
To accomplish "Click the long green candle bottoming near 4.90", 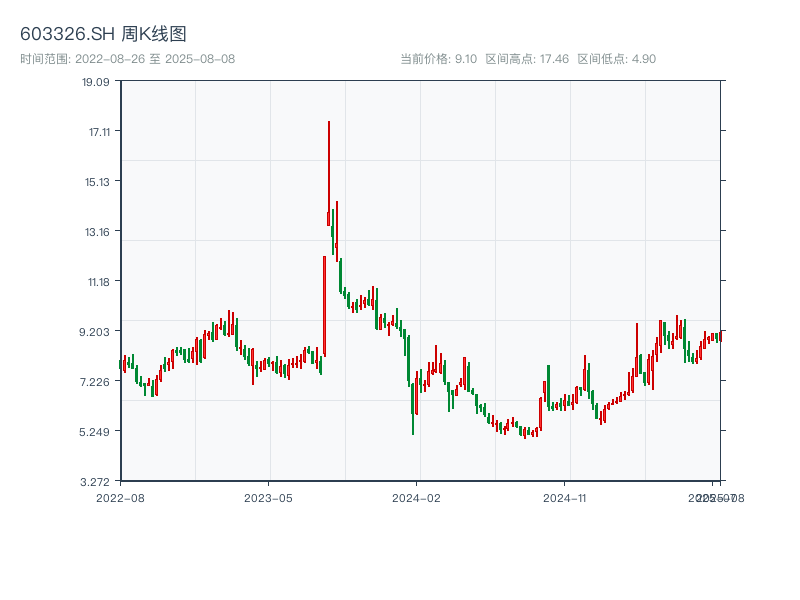I will (413, 408).
